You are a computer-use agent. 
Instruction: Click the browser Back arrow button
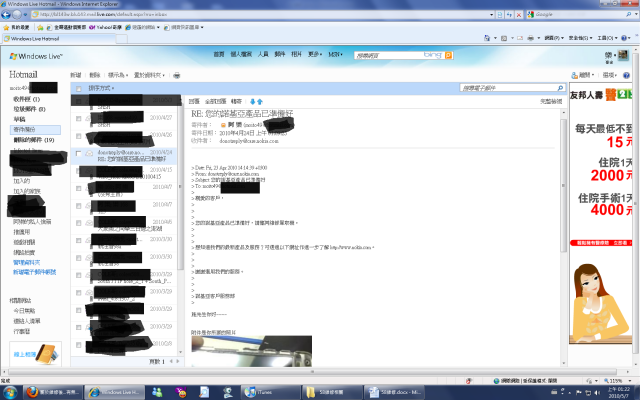(x=6, y=15)
